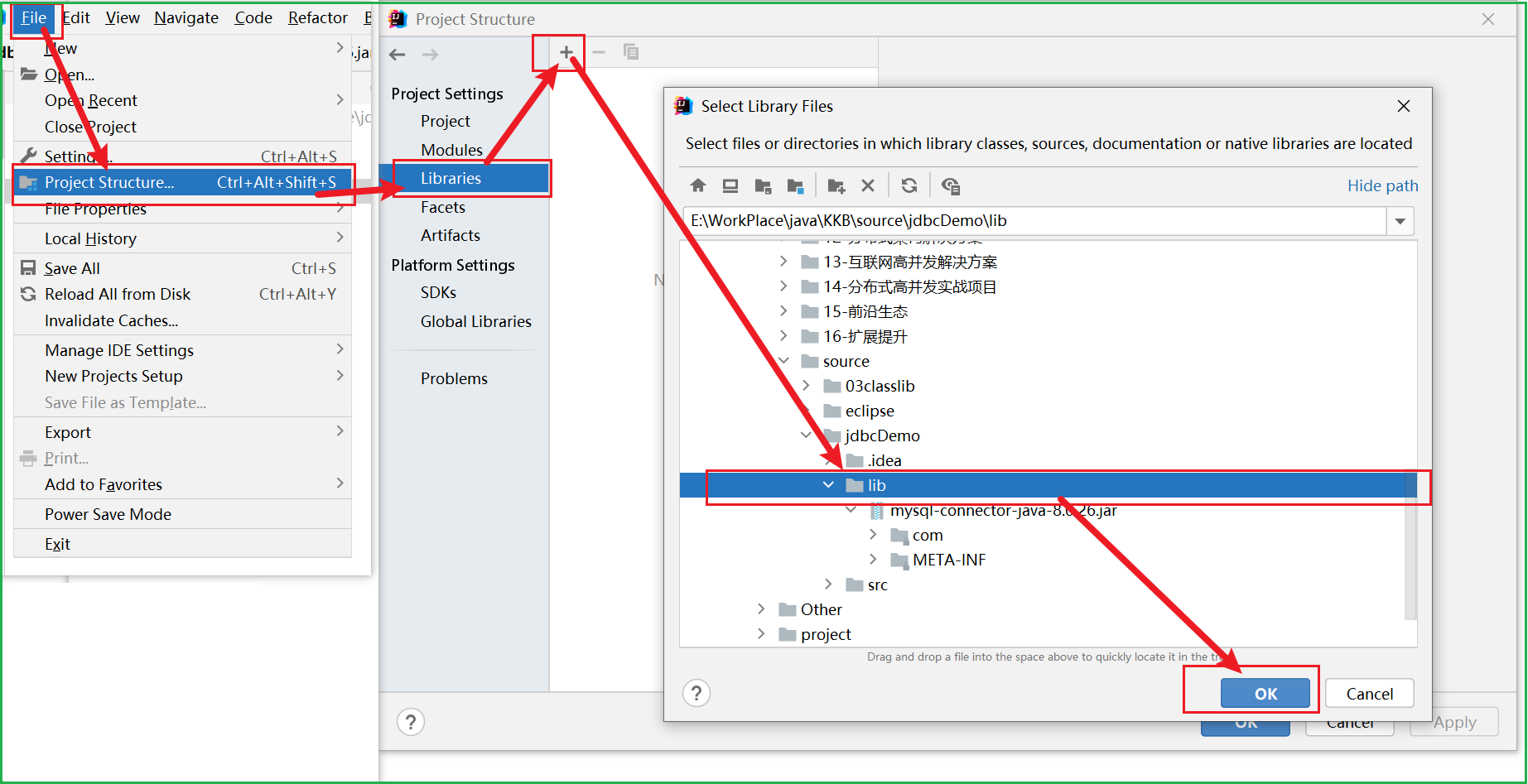Expand the src folder node
Screen dimensions: 1528x784
(829, 584)
